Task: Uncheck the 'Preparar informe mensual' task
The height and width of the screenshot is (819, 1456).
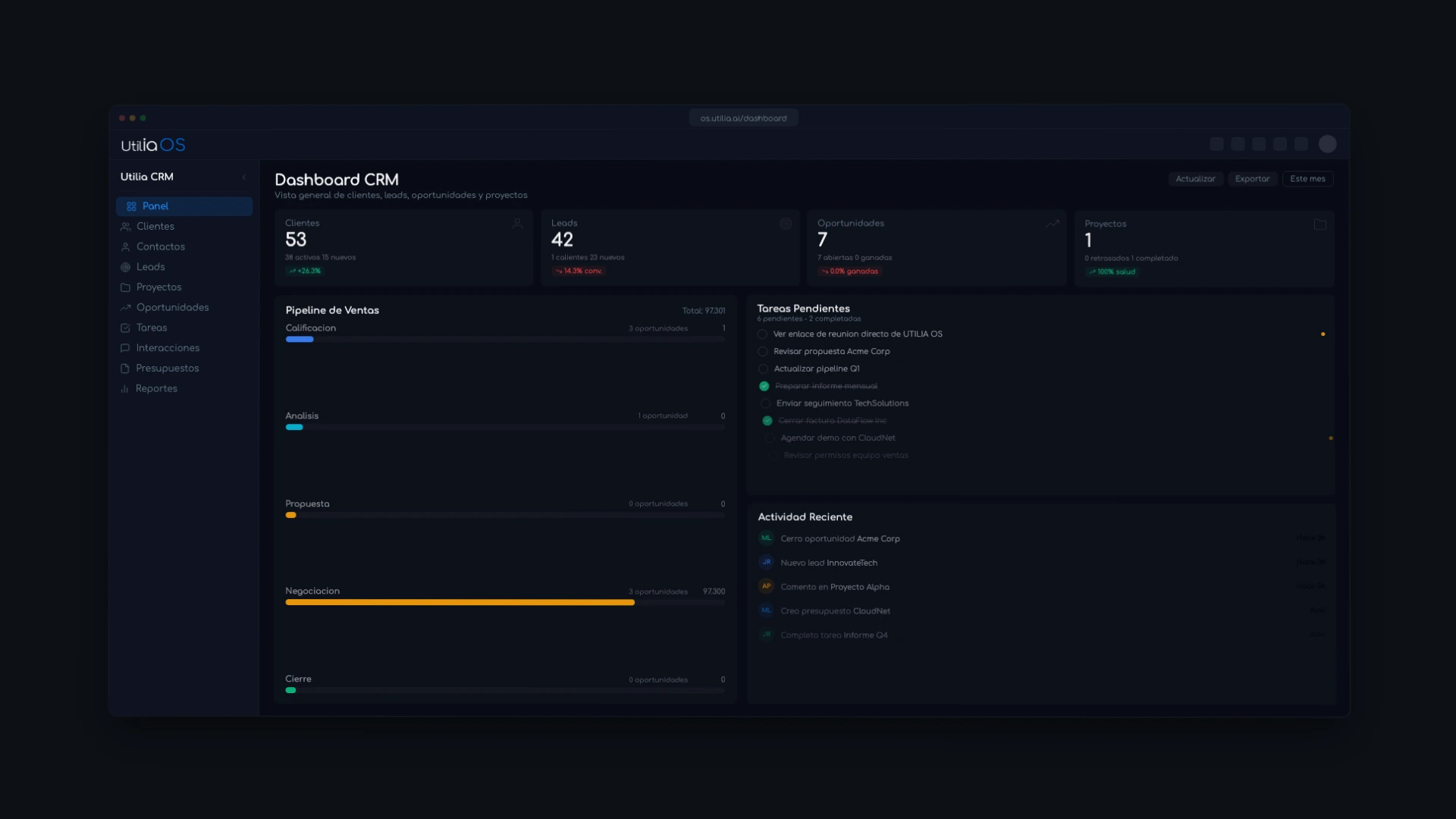Action: tap(764, 386)
